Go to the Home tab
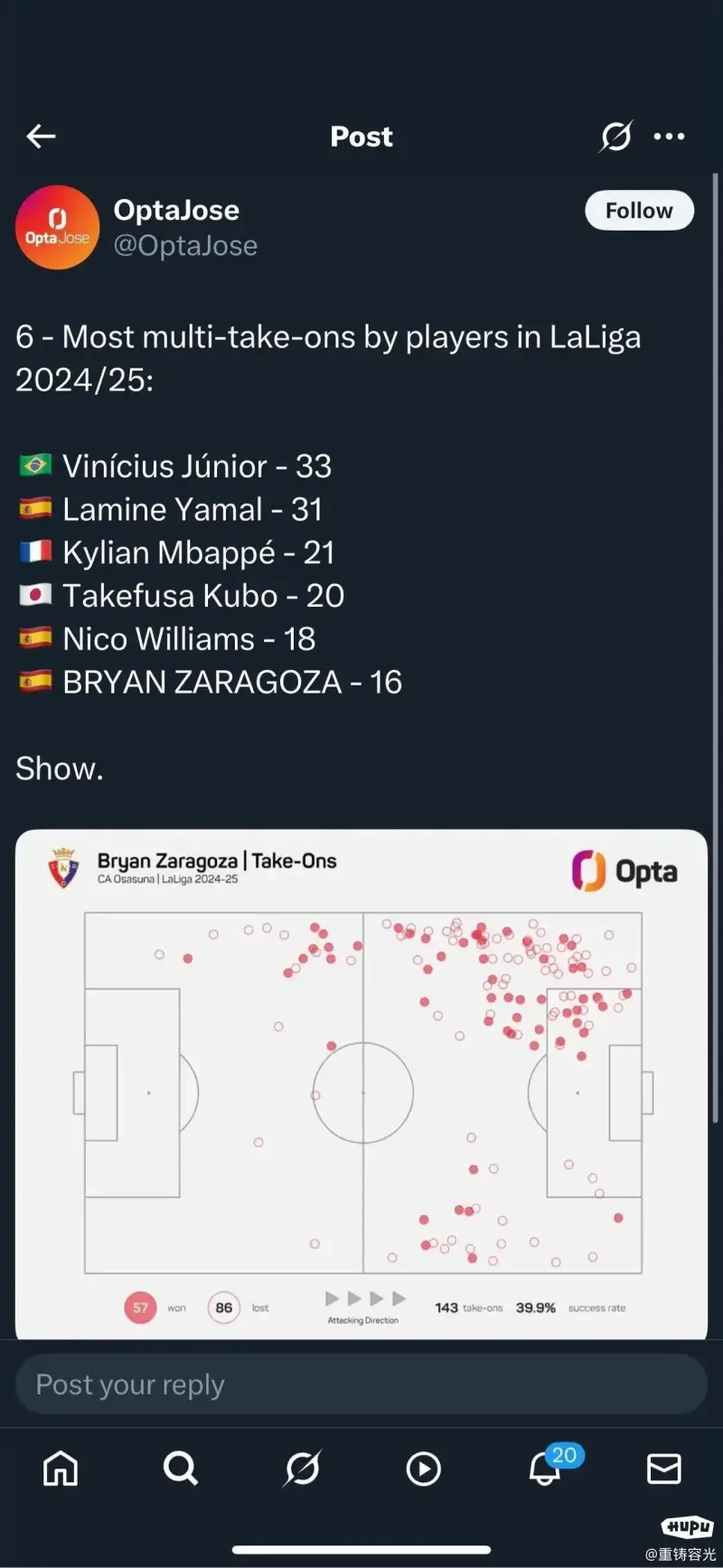The image size is (723, 1568). pos(61,1469)
